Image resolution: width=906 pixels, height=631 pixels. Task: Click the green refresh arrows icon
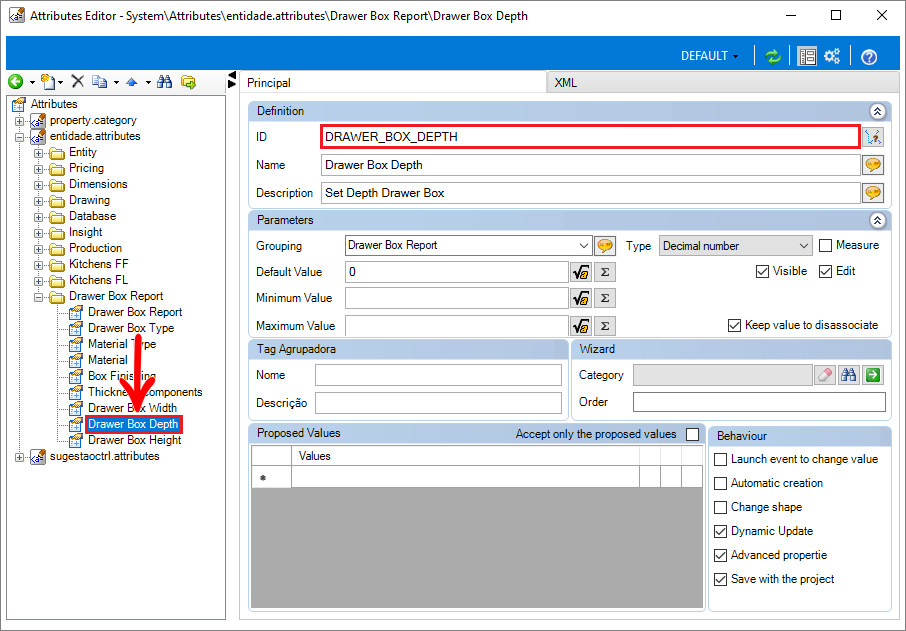[773, 56]
